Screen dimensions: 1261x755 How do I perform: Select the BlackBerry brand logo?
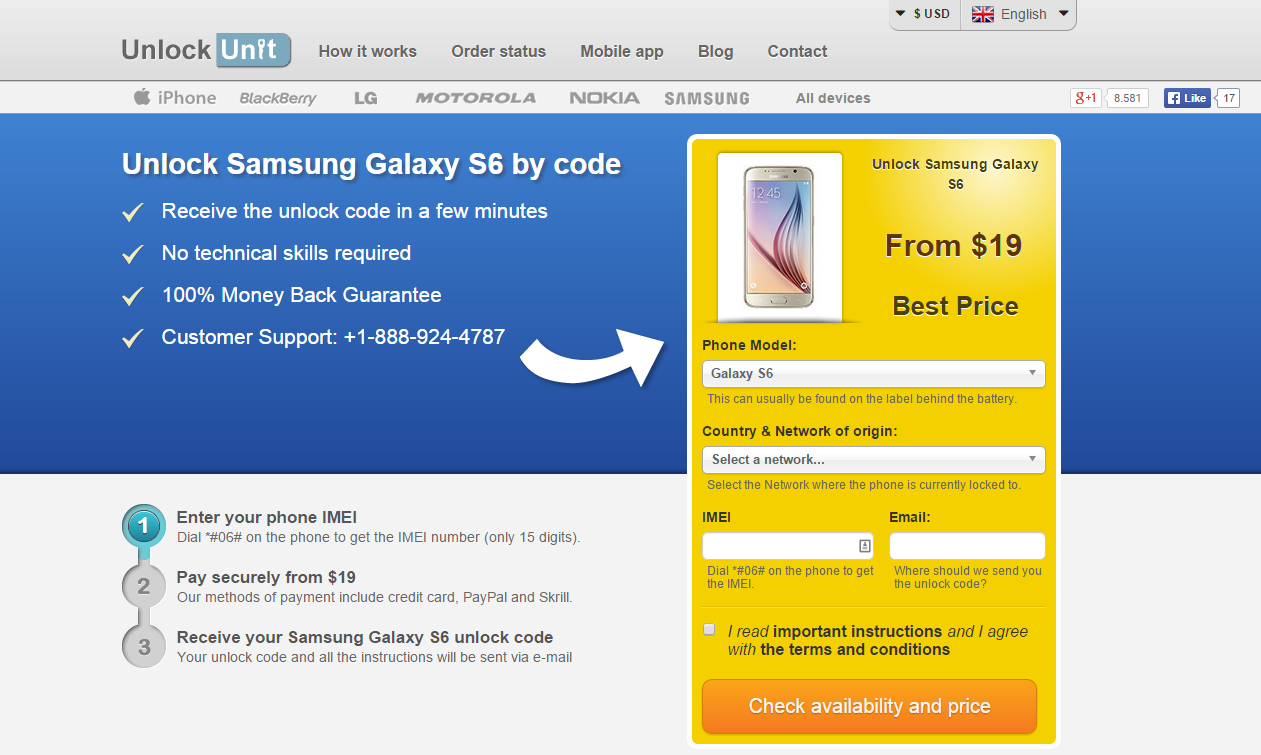(x=278, y=98)
